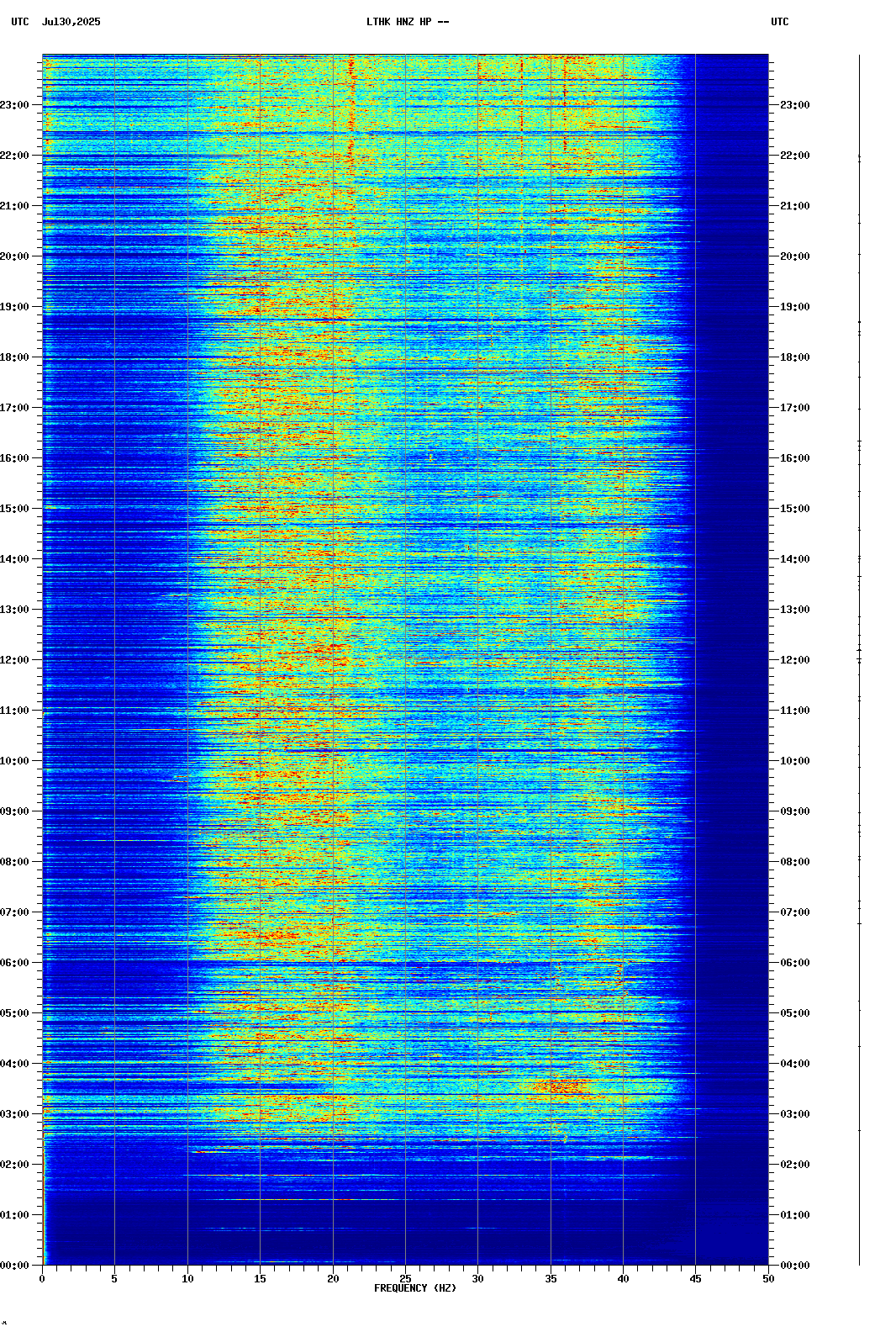896x1332 pixels.
Task: Click 22:00 on the right time axis
Action: pyautogui.click(x=795, y=156)
